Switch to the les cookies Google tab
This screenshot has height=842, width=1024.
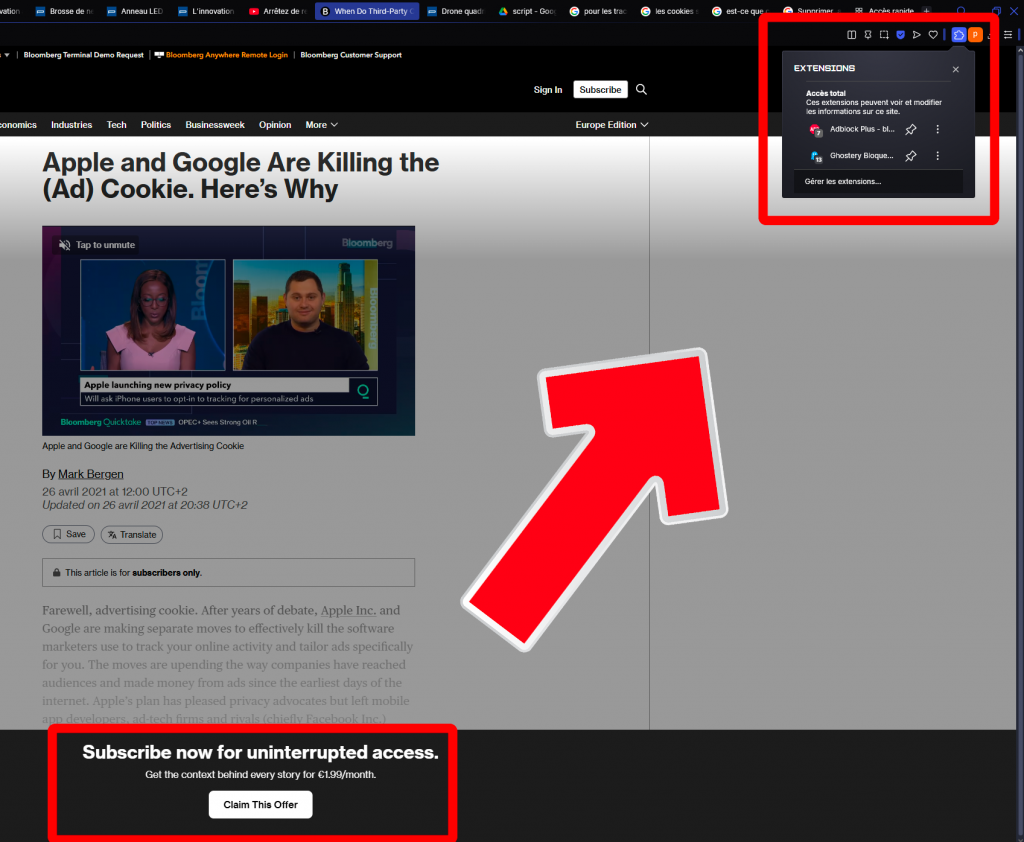669,11
